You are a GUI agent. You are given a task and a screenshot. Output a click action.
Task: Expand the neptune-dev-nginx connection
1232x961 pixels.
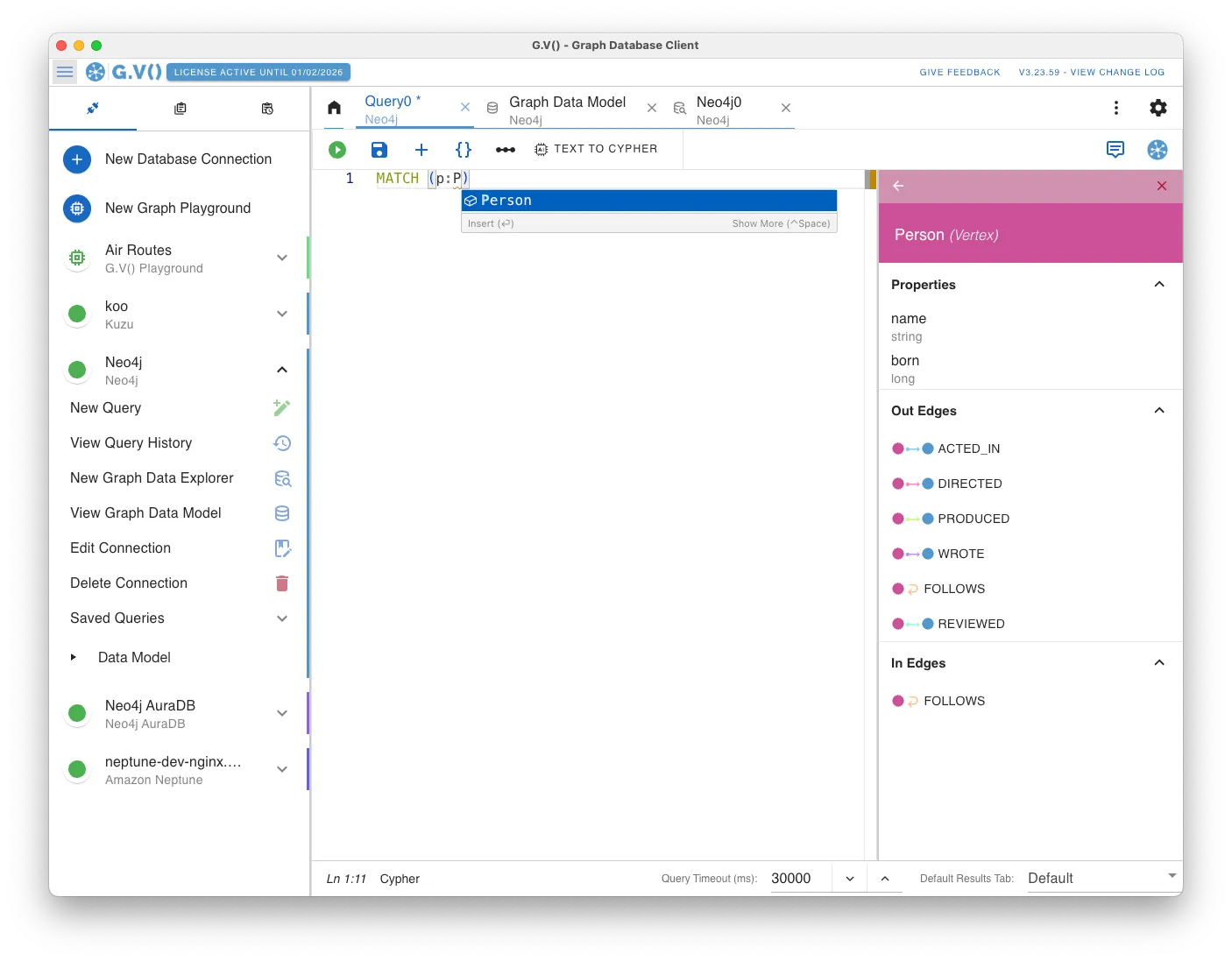point(282,769)
